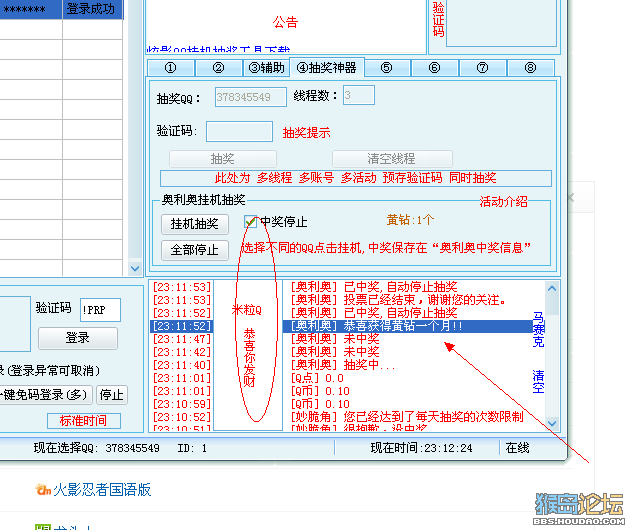Click the 标准时间 button
The height and width of the screenshot is (530, 630).
coord(84,421)
